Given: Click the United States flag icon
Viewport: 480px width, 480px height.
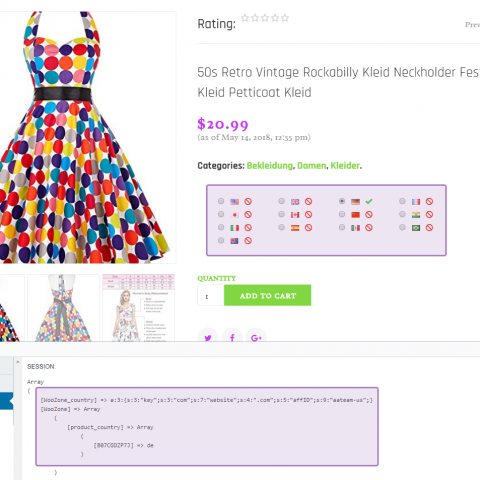Looking at the screenshot, I should [x=234, y=202].
